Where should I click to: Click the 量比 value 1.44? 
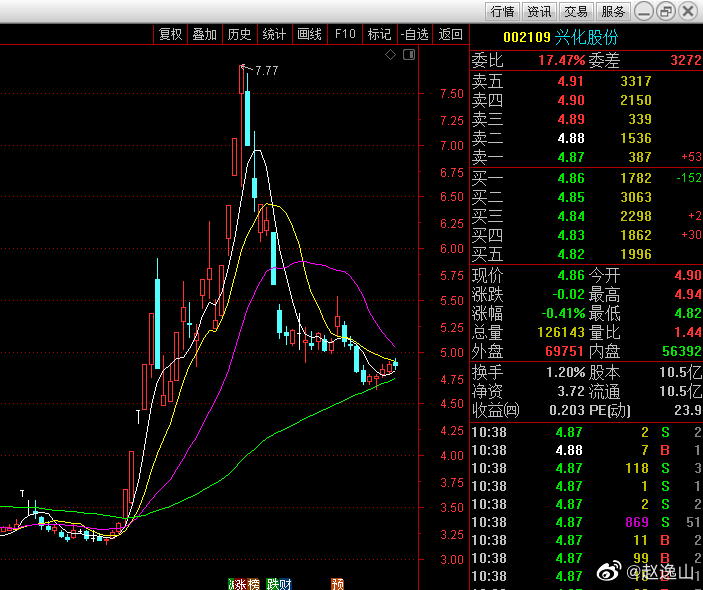[688, 332]
